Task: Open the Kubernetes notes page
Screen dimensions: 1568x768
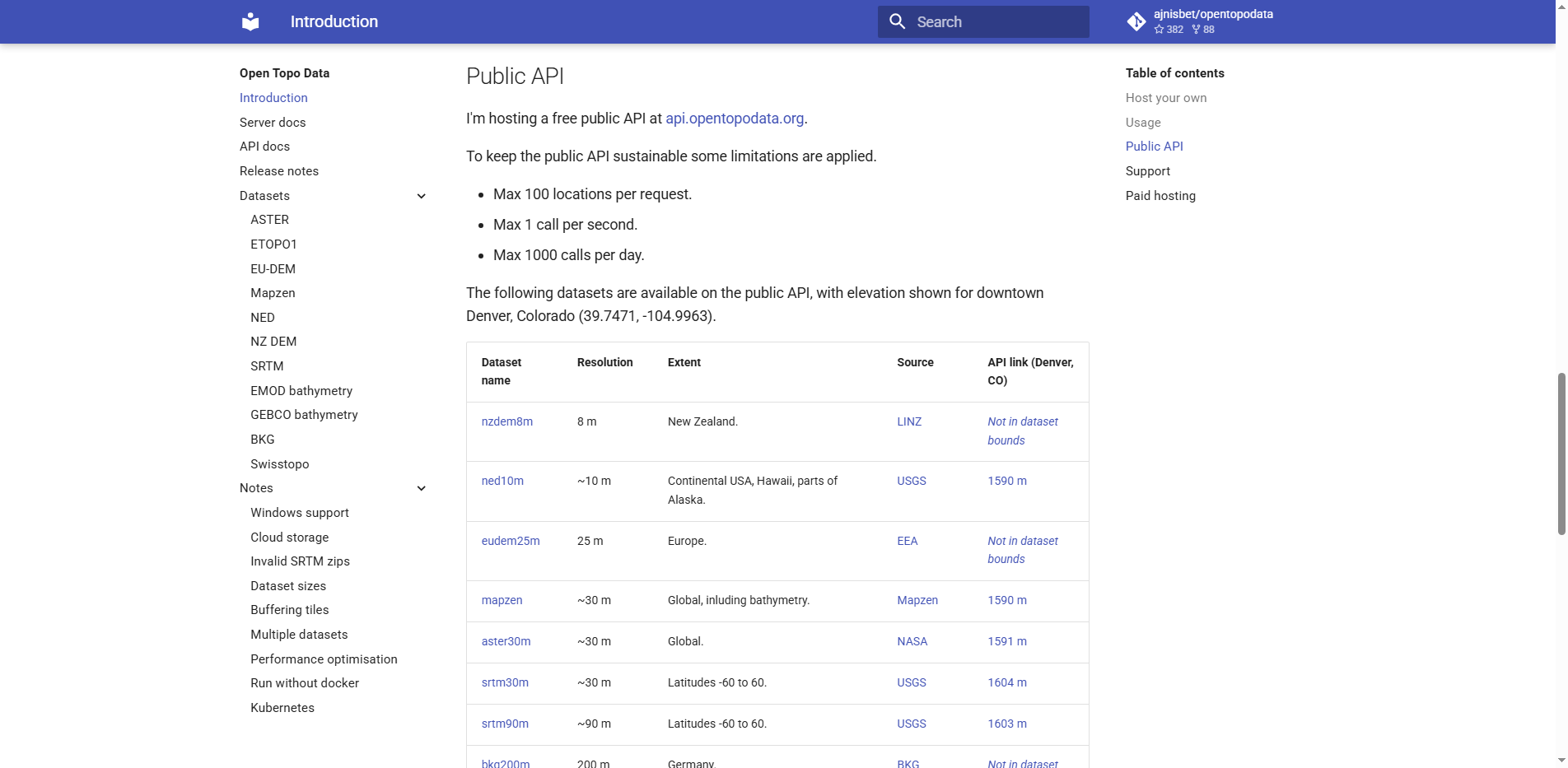Action: click(282, 707)
